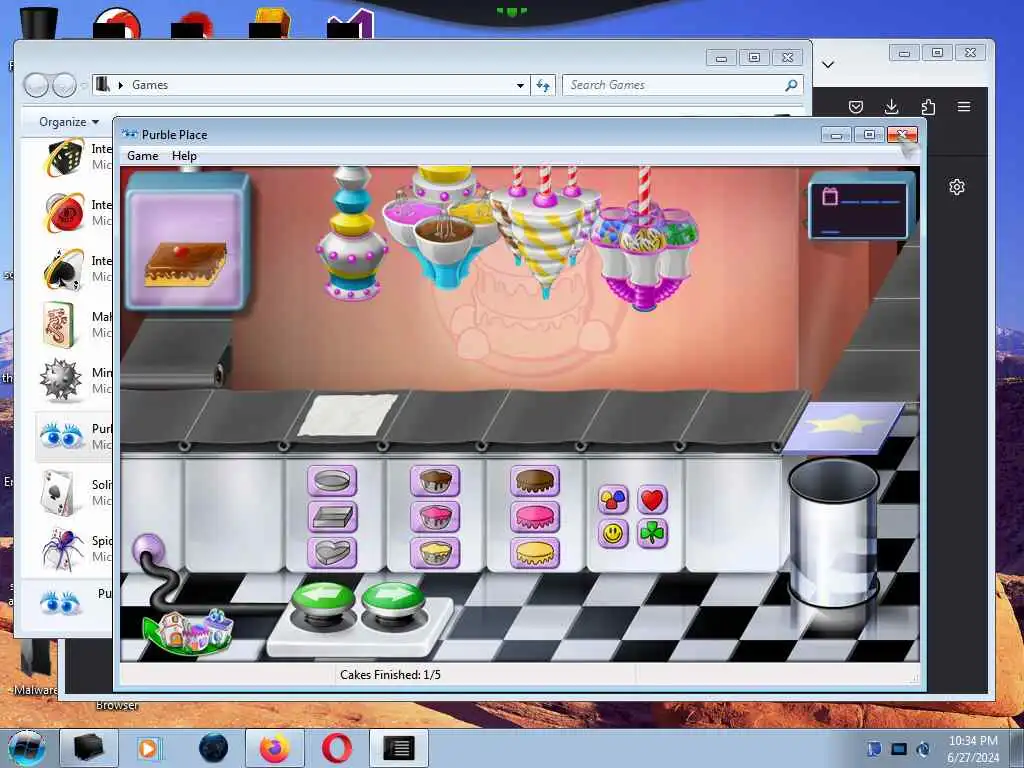
Task: Click the white paper on conveyor belt
Action: [347, 414]
